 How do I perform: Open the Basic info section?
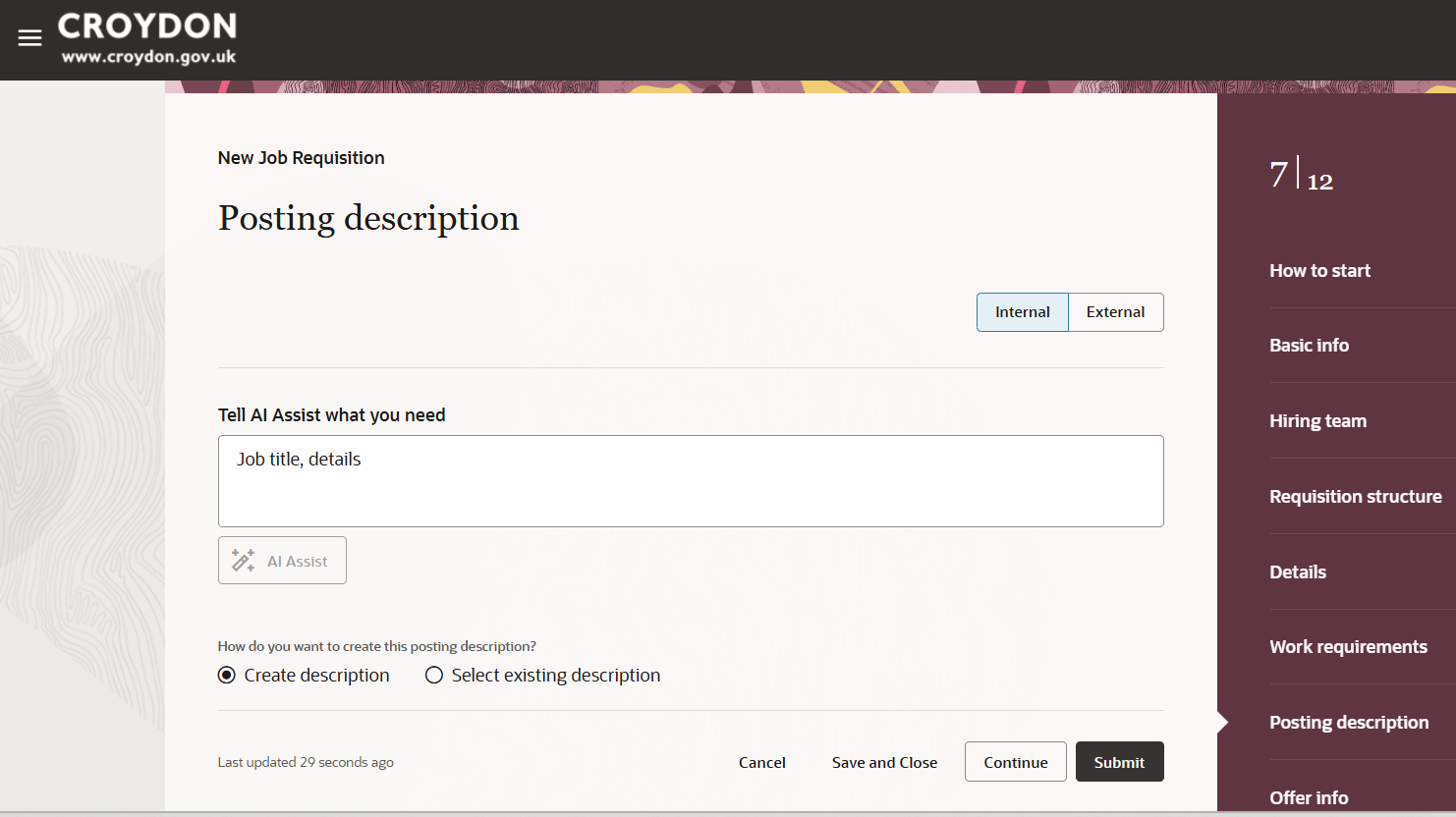pyautogui.click(x=1309, y=345)
